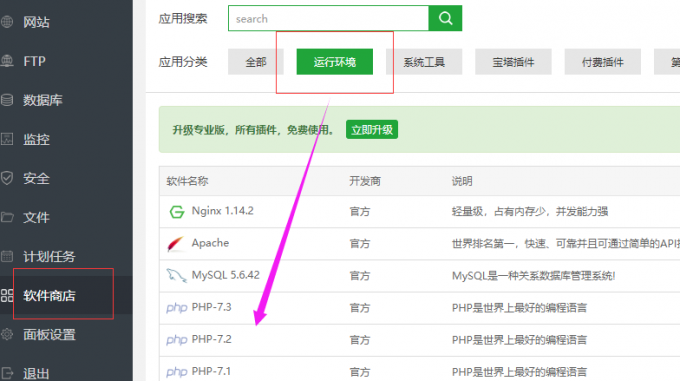Click the globe icon beside 网站
The height and width of the screenshot is (381, 680).
click(x=7, y=21)
